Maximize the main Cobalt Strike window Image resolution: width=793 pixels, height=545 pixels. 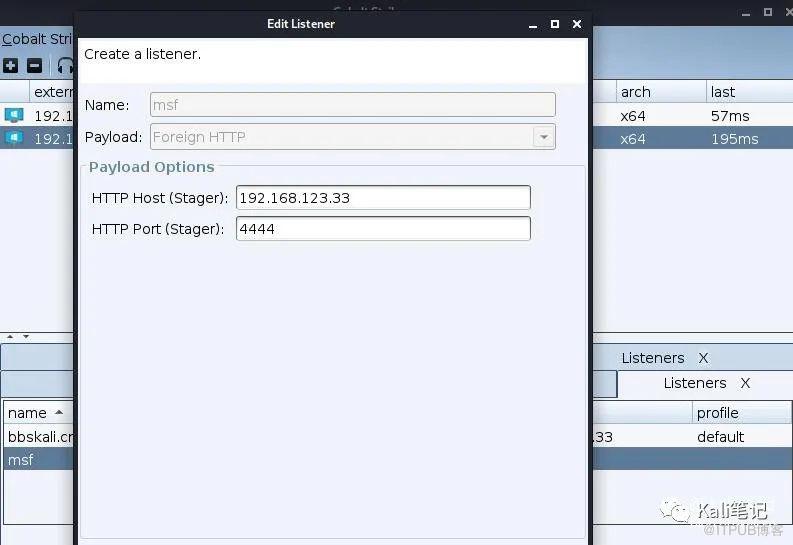[x=768, y=12]
